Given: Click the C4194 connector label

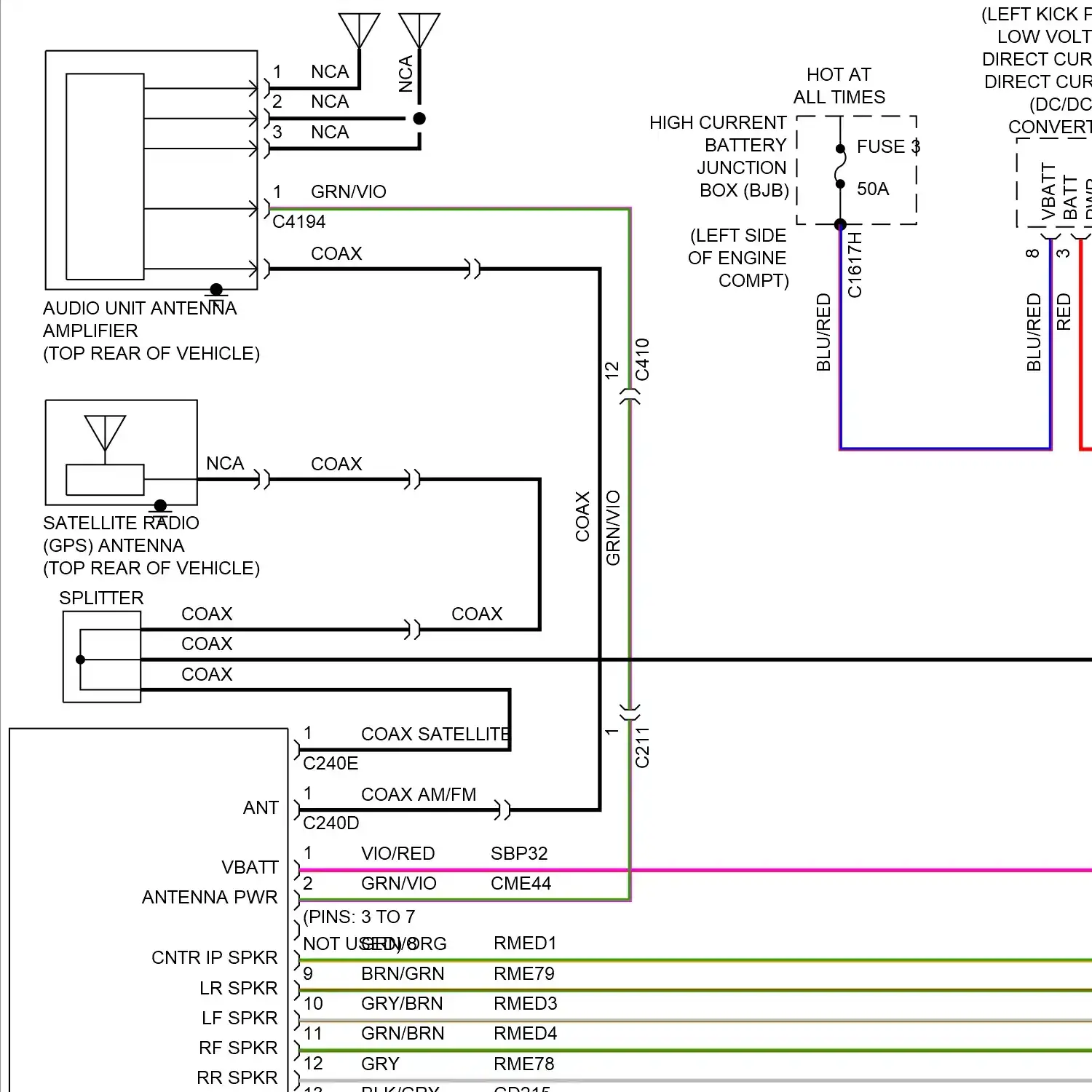Looking at the screenshot, I should [298, 222].
